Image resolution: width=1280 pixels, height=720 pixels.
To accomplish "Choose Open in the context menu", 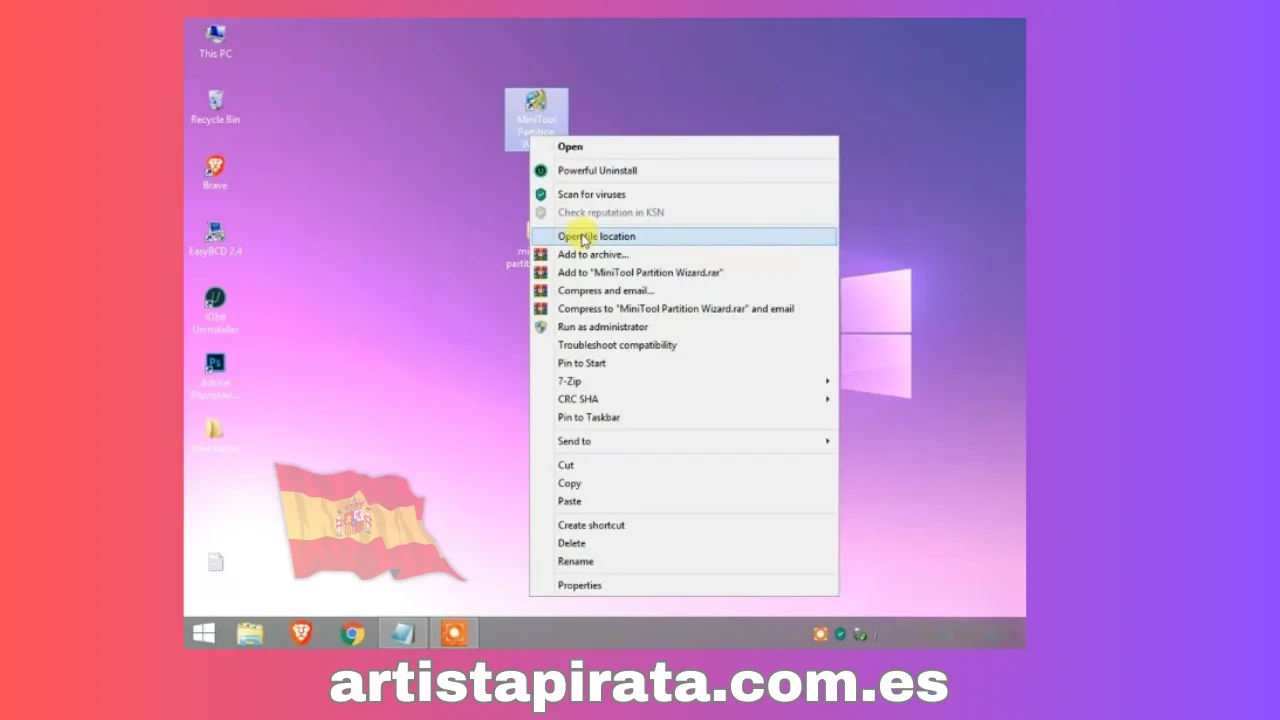I will 684,147.
